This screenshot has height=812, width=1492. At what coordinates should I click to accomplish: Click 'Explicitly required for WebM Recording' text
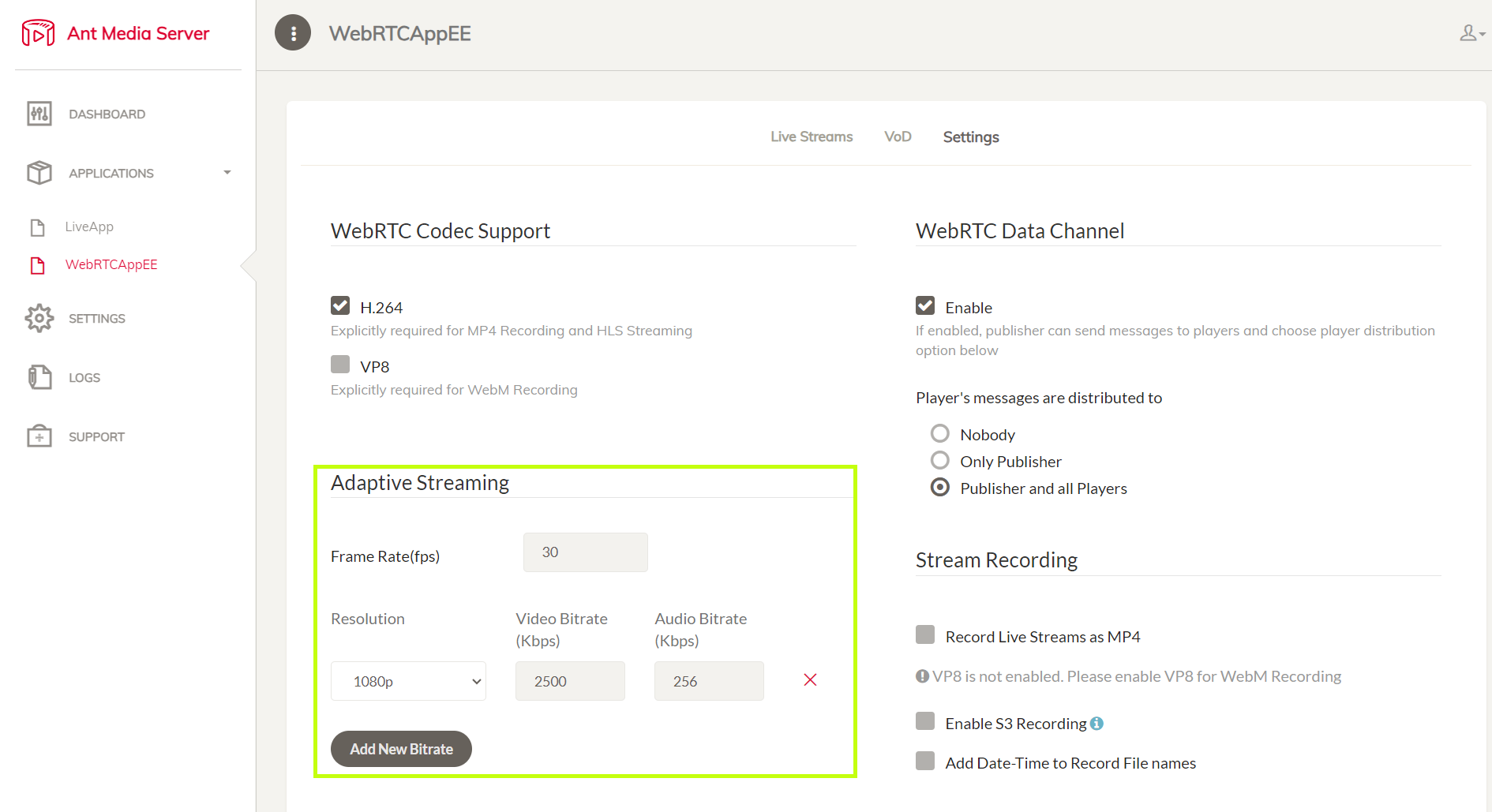[x=454, y=390]
